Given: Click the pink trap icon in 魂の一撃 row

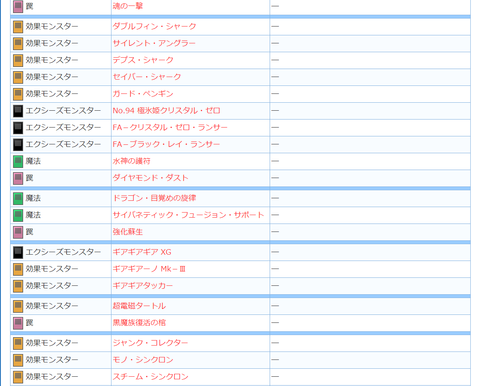Looking at the screenshot, I should pyautogui.click(x=18, y=6).
